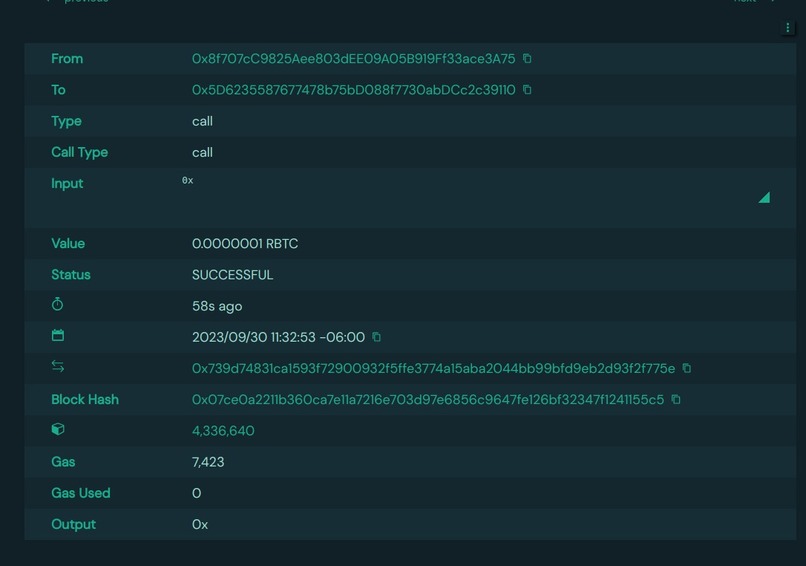
Task: Select the Gas Used value 0
Action: point(196,494)
